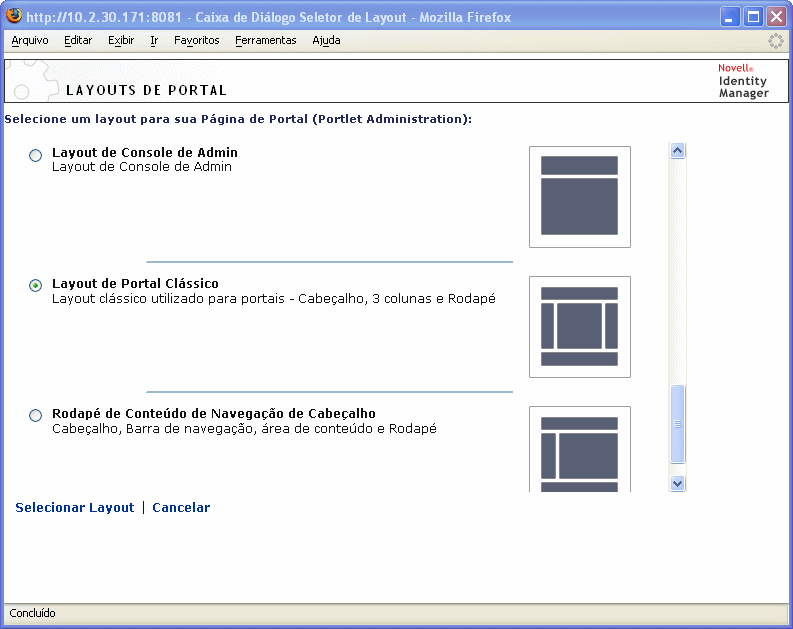Open the Exibir menu

pyautogui.click(x=121, y=40)
